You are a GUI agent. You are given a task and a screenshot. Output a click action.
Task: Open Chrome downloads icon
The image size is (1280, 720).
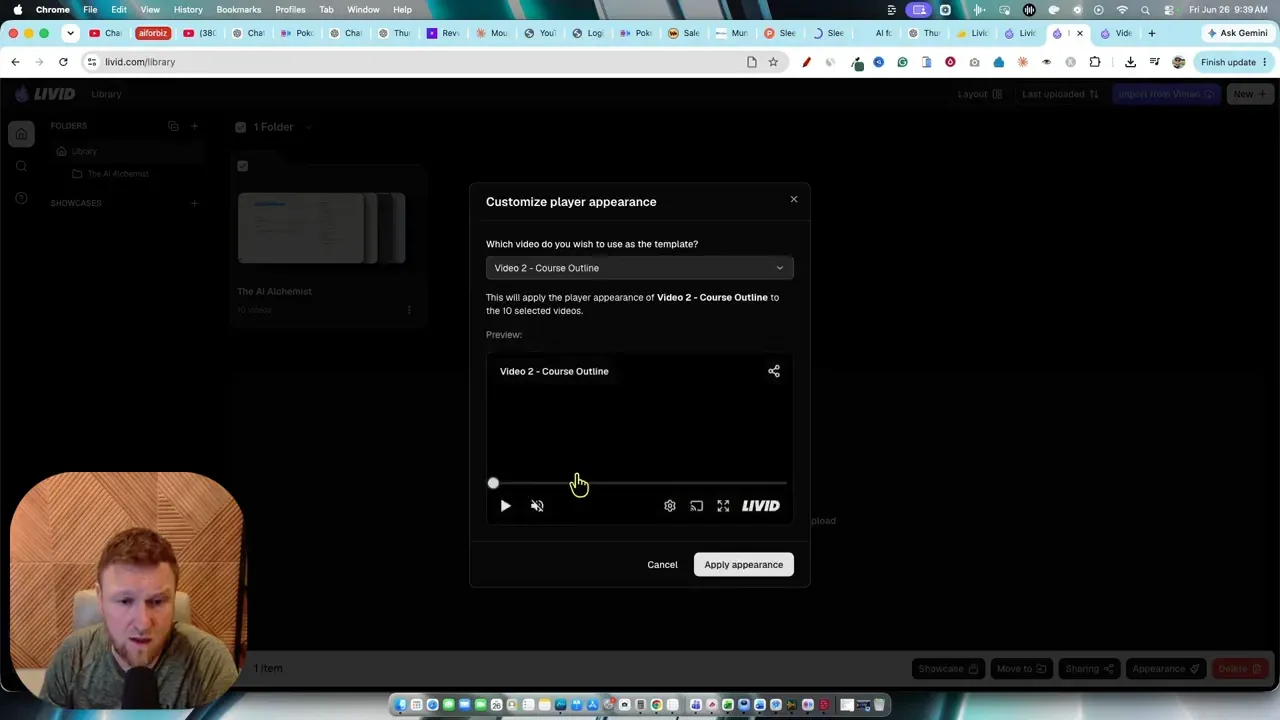pyautogui.click(x=1130, y=62)
